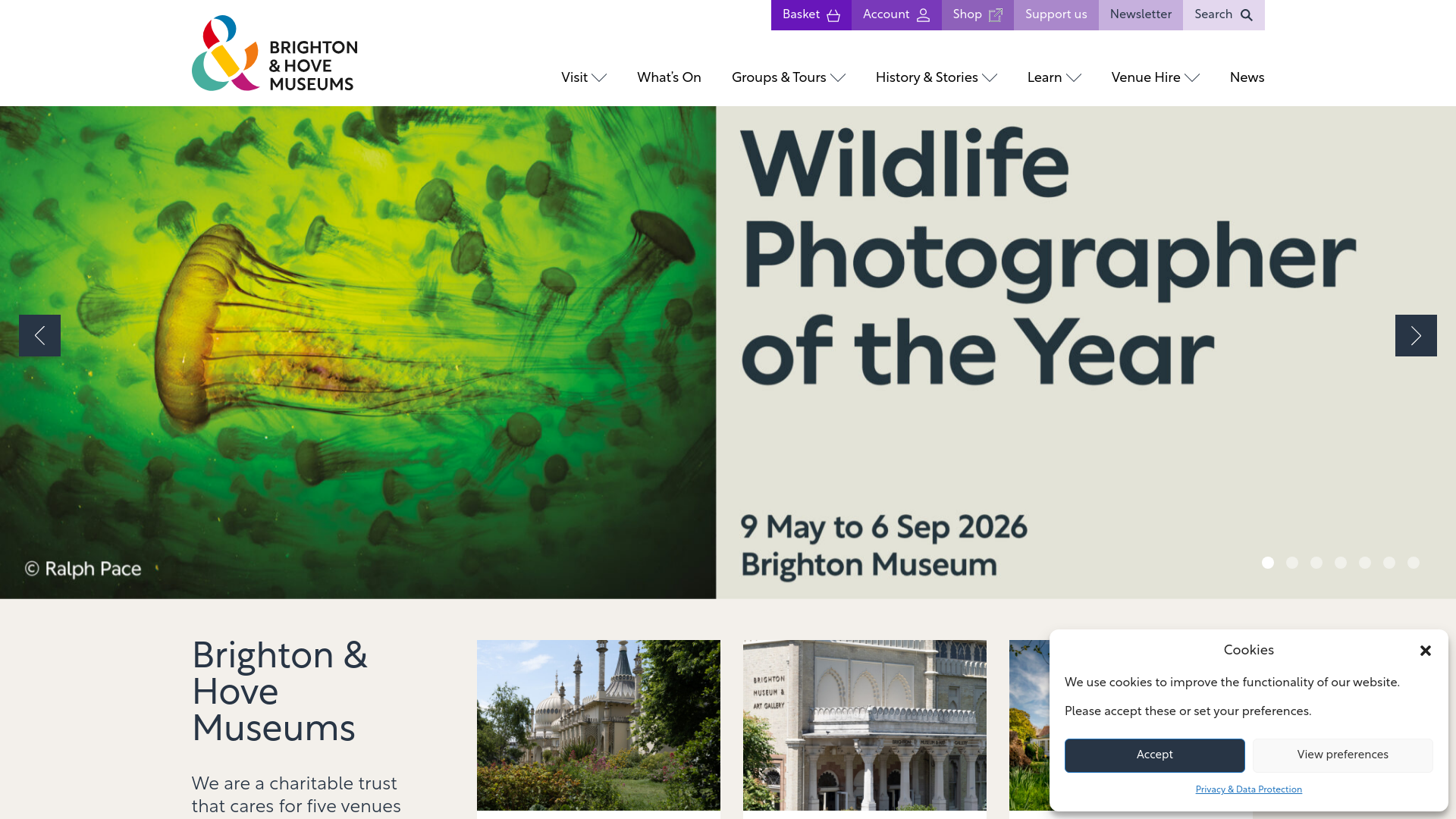The height and width of the screenshot is (819, 1456).
Task: Click the jellyfish photo by Ralph Pace
Action: [x=358, y=352]
